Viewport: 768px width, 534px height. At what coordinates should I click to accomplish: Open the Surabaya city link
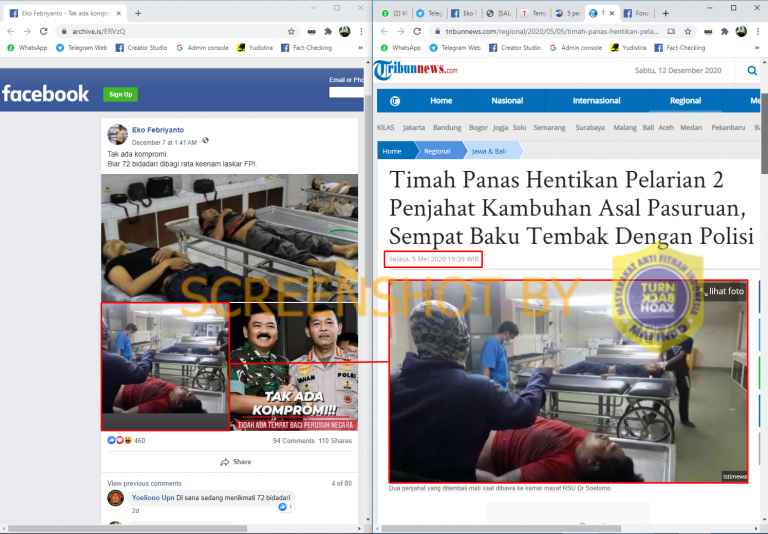[590, 127]
